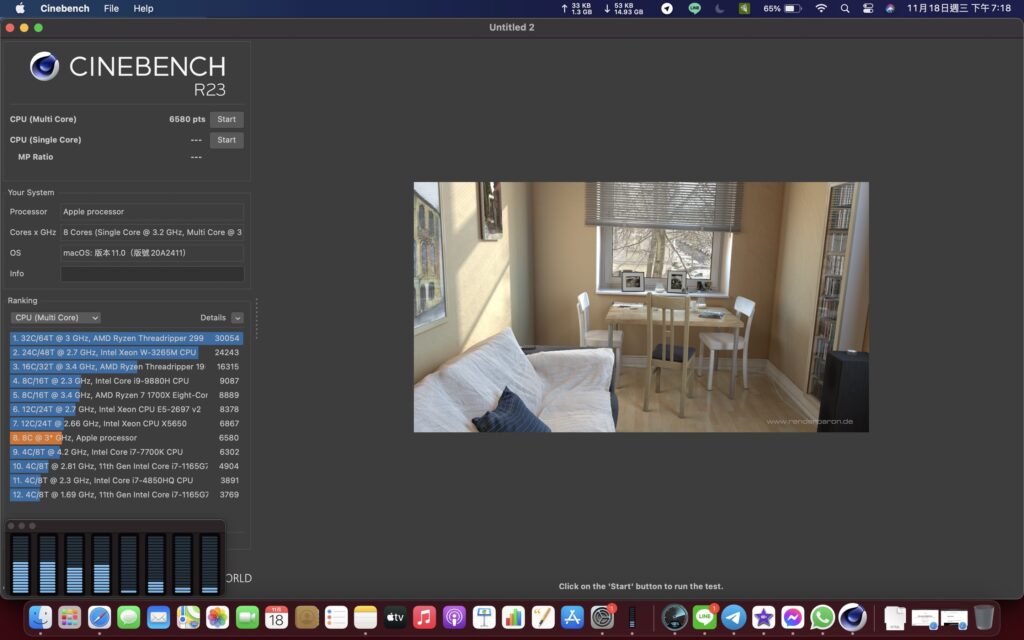The width and height of the screenshot is (1024, 640).
Task: Open Finder from the Dock
Action: pyautogui.click(x=40, y=617)
